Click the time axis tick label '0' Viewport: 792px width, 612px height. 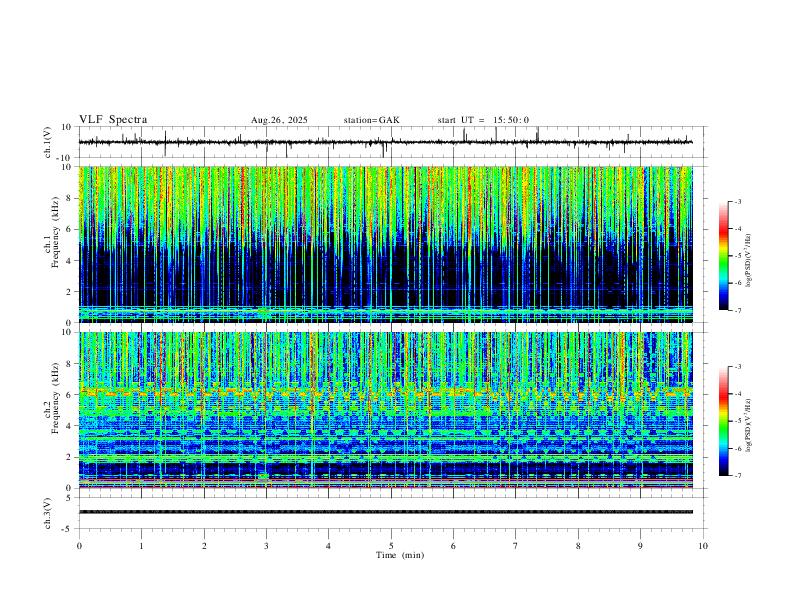[79, 546]
